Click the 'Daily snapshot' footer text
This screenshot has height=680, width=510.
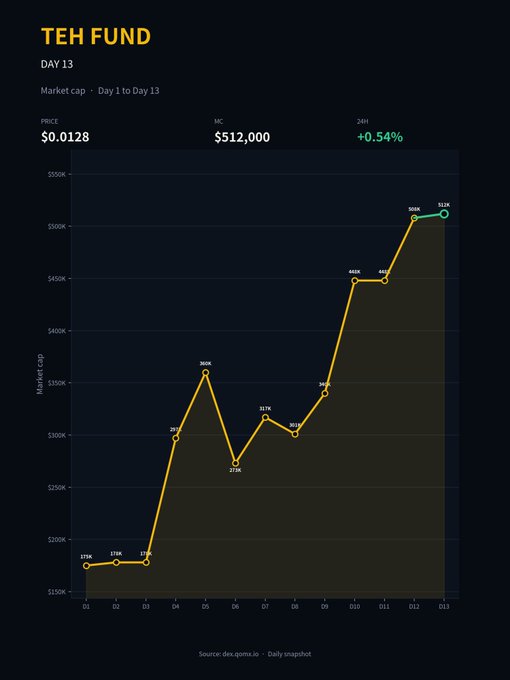pyautogui.click(x=289, y=654)
